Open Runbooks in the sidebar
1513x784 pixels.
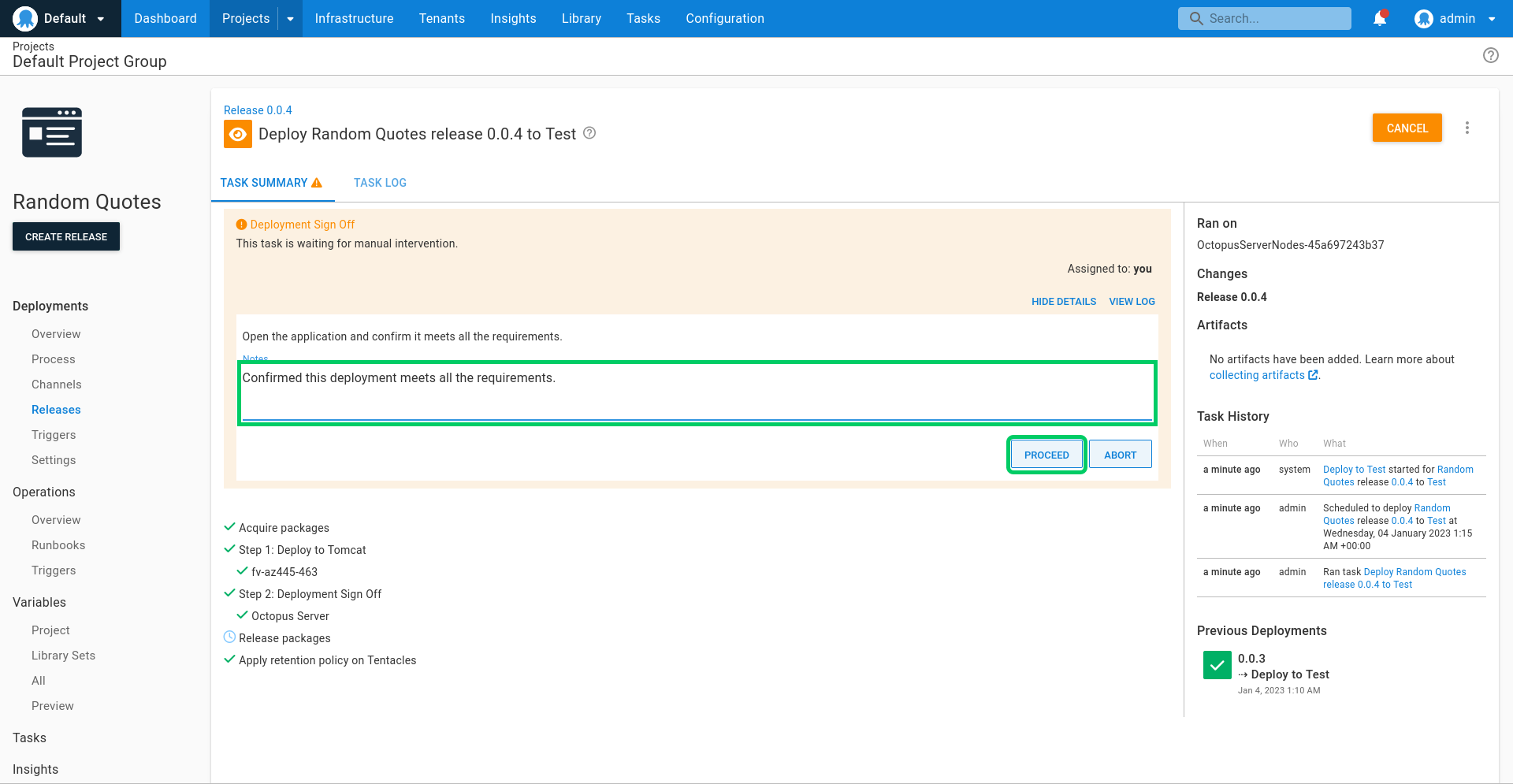coord(58,545)
